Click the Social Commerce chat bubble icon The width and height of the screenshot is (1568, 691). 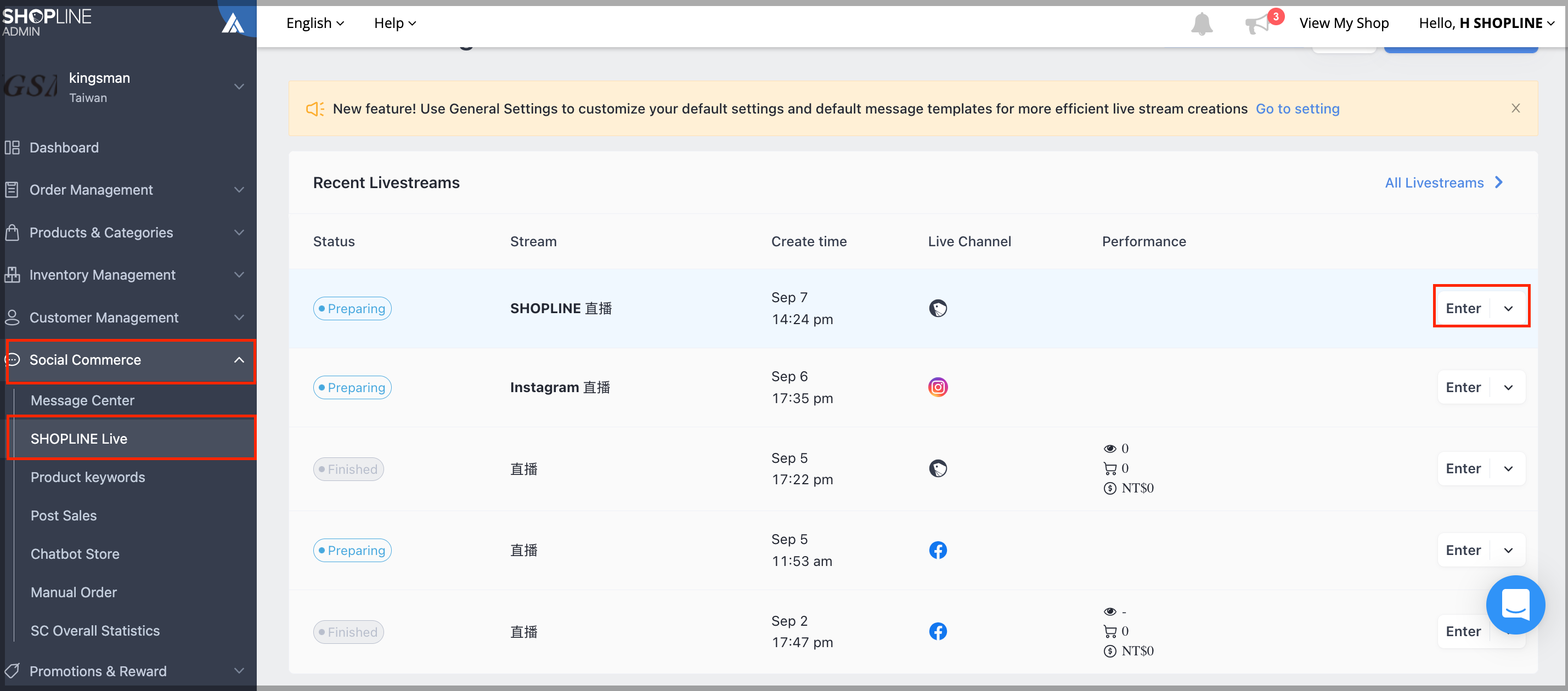[12, 360]
